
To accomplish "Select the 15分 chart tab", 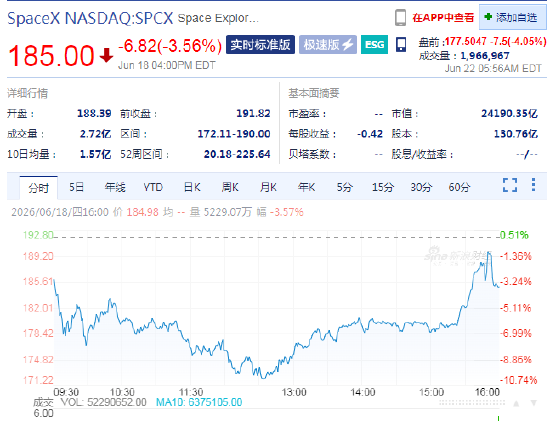I will (x=383, y=187).
